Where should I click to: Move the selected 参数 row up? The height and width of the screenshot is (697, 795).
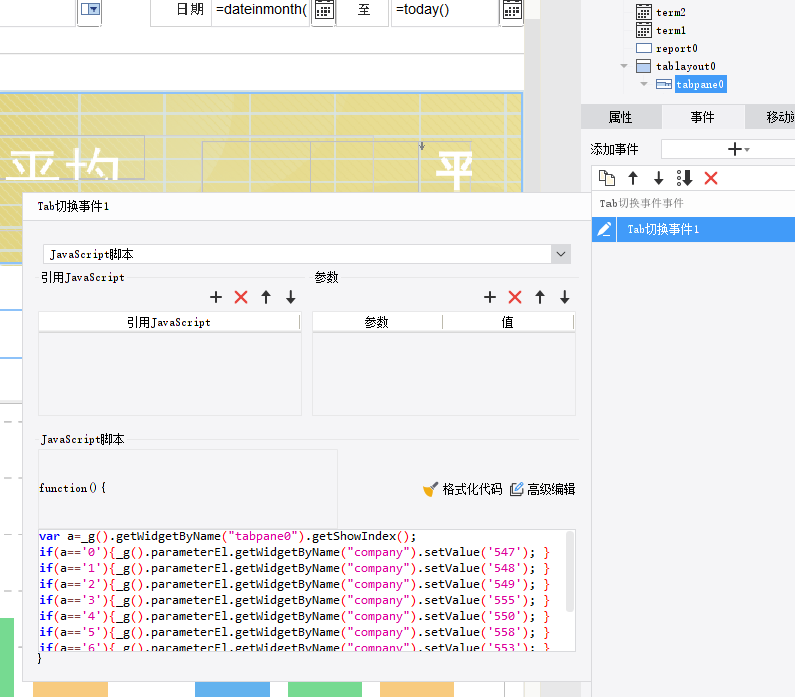(540, 297)
